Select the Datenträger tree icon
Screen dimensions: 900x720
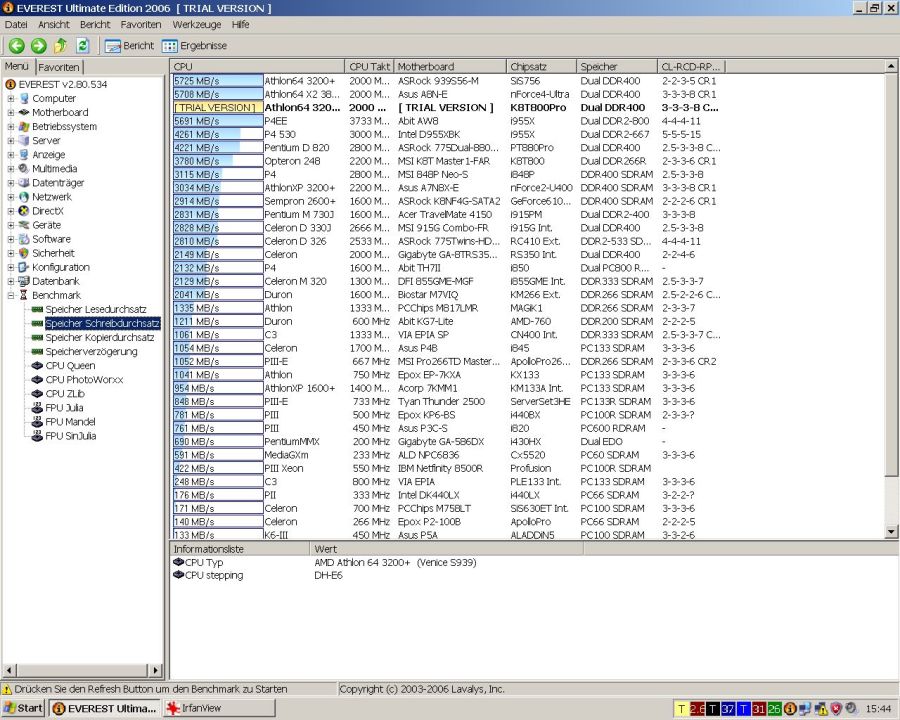(24, 183)
